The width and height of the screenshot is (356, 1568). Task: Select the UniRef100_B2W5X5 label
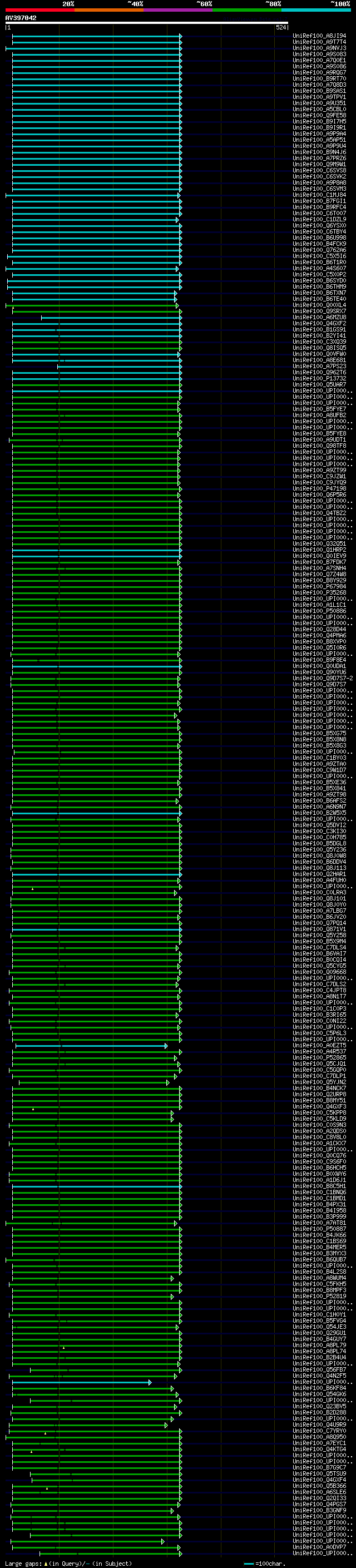pos(319,813)
